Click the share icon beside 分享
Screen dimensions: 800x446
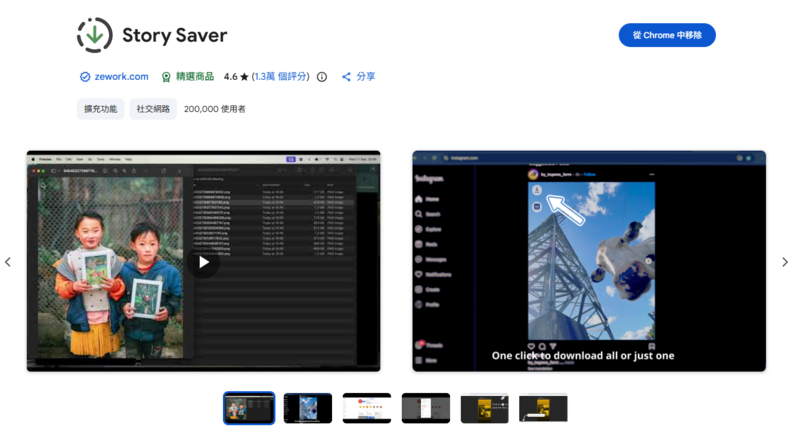(346, 77)
